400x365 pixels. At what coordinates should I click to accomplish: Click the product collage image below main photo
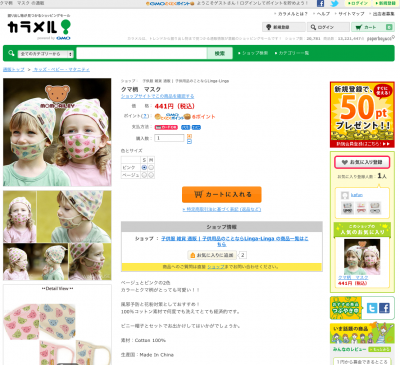57,235
